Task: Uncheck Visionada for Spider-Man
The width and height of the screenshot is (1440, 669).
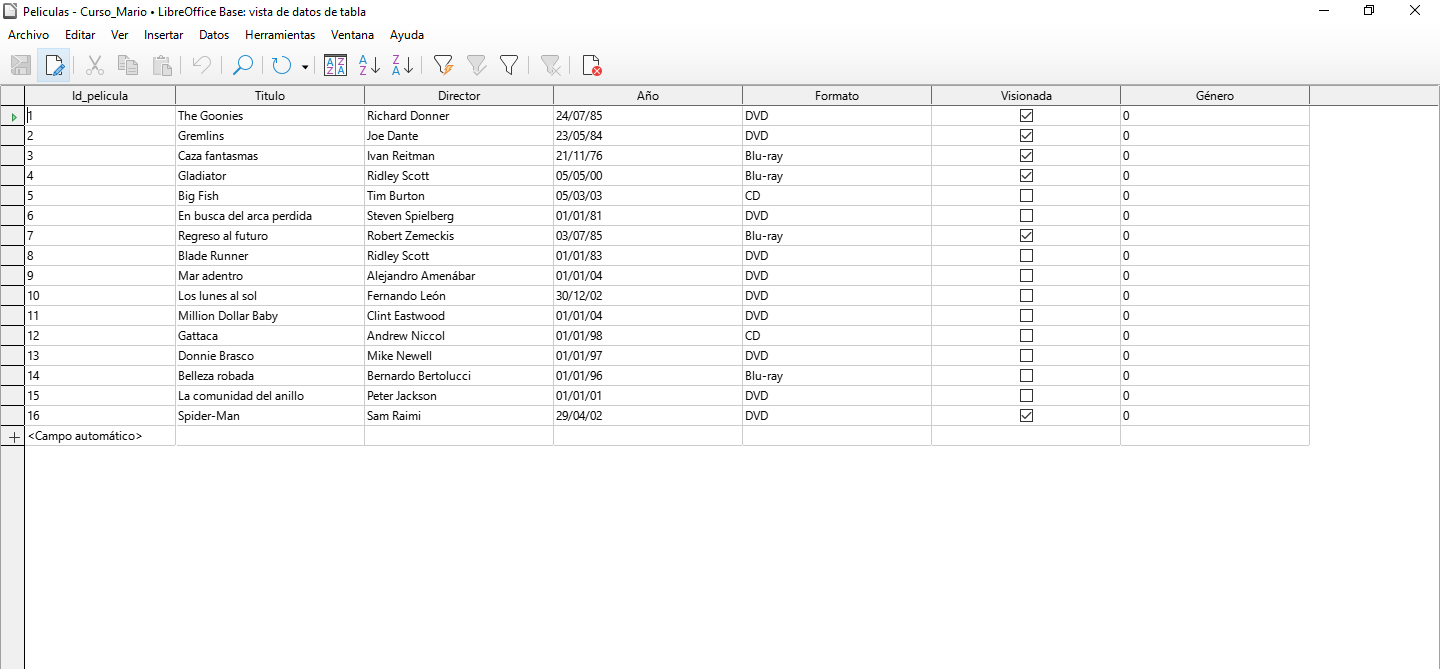Action: tap(1026, 416)
